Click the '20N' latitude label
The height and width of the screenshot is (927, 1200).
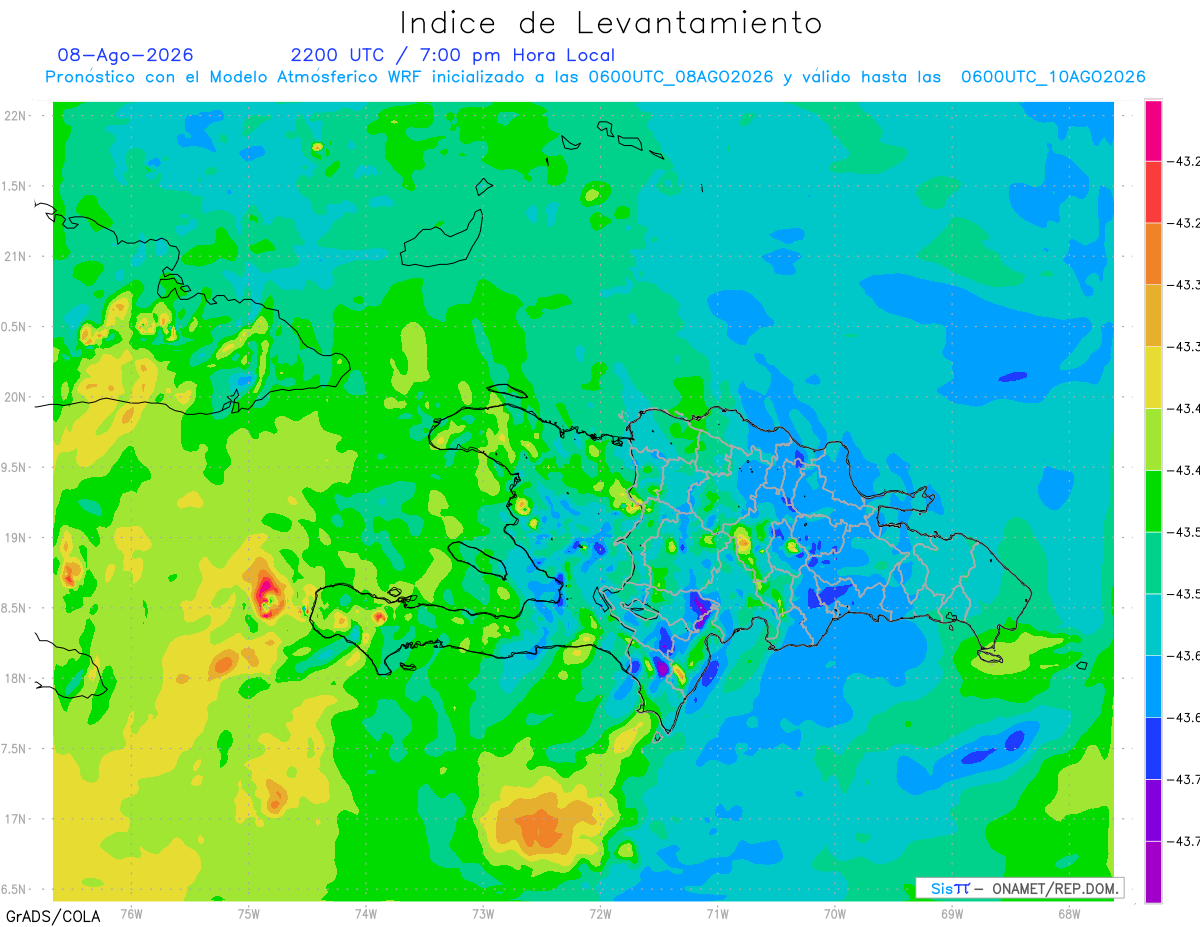[x=16, y=397]
